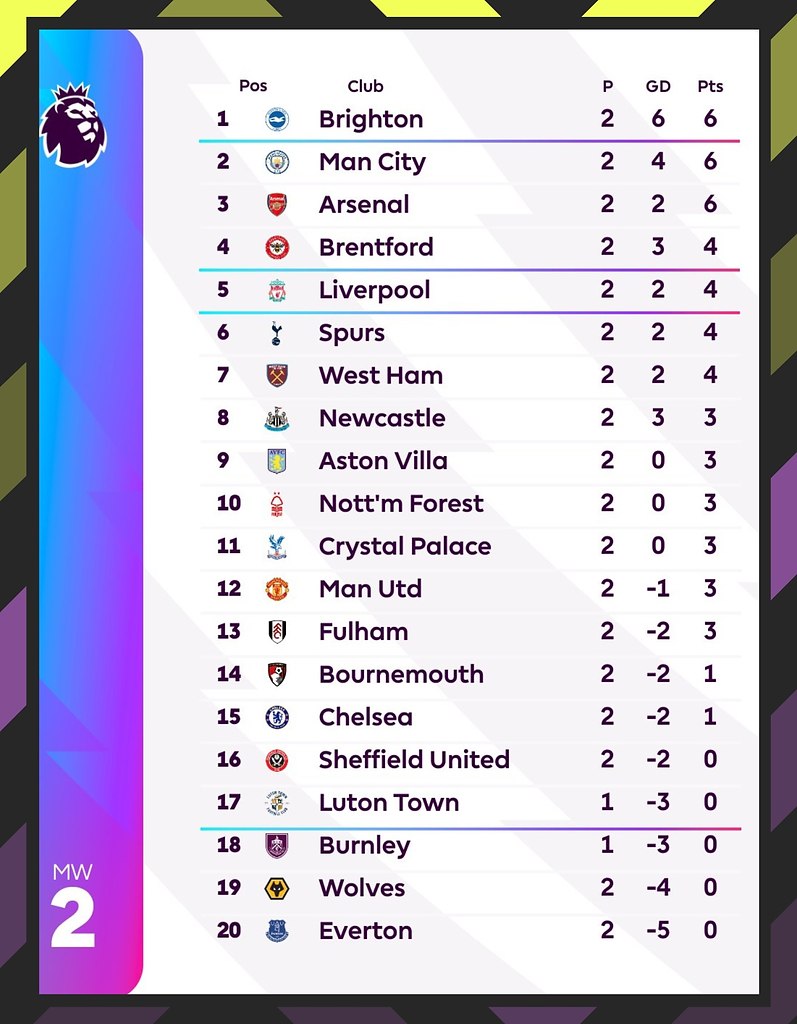Click the Newcastle club crest
797x1024 pixels.
click(277, 419)
